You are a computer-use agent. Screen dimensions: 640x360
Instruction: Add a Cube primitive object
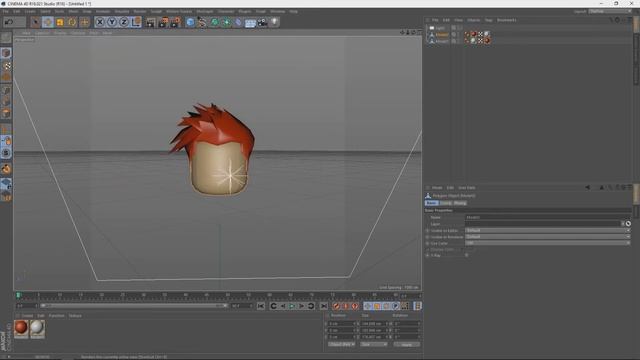pos(190,22)
